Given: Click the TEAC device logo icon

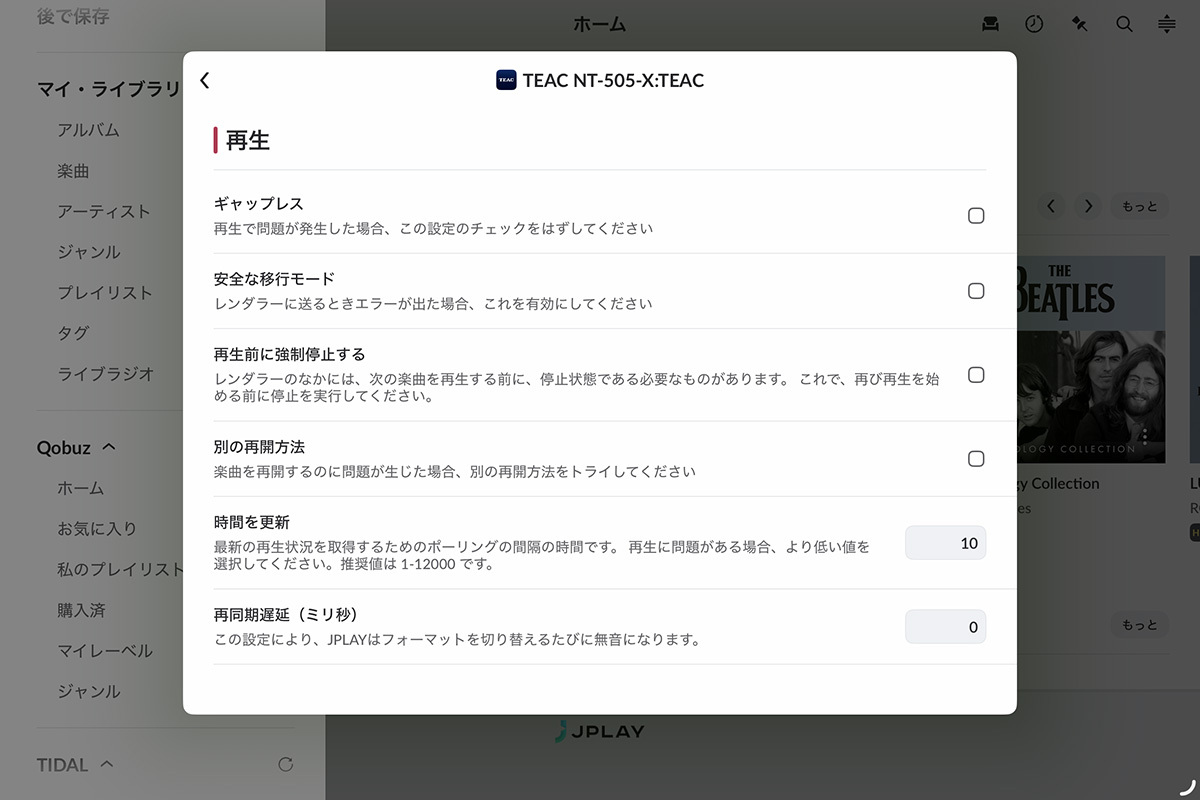Looking at the screenshot, I should 506,81.
